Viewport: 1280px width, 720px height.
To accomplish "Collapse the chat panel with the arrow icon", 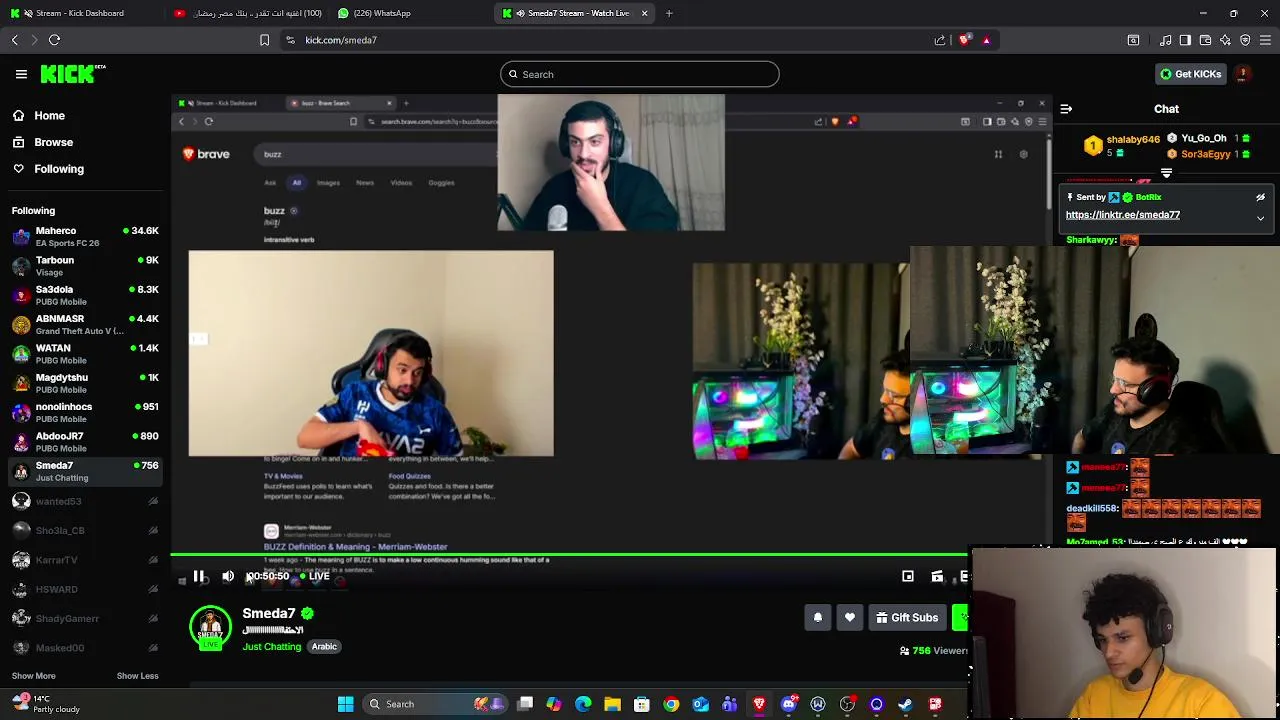I will 1066,109.
